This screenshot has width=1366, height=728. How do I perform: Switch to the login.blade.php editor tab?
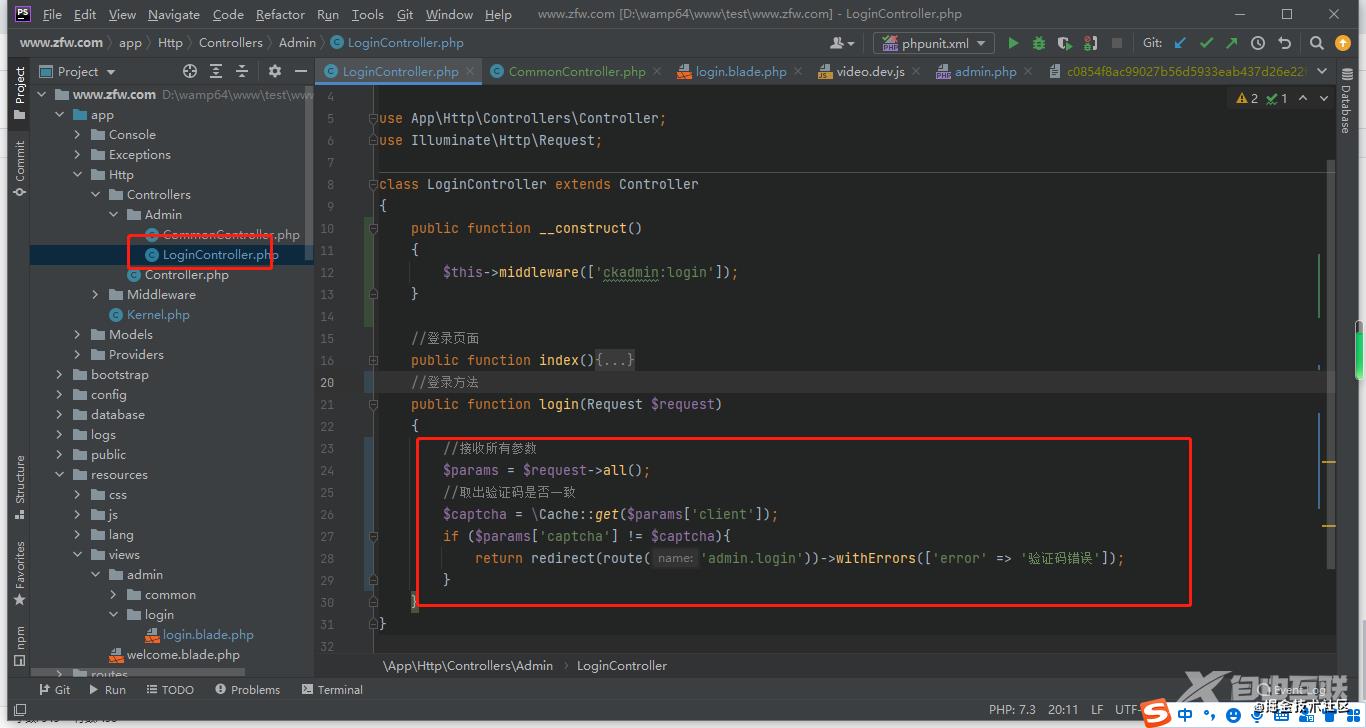coord(740,71)
